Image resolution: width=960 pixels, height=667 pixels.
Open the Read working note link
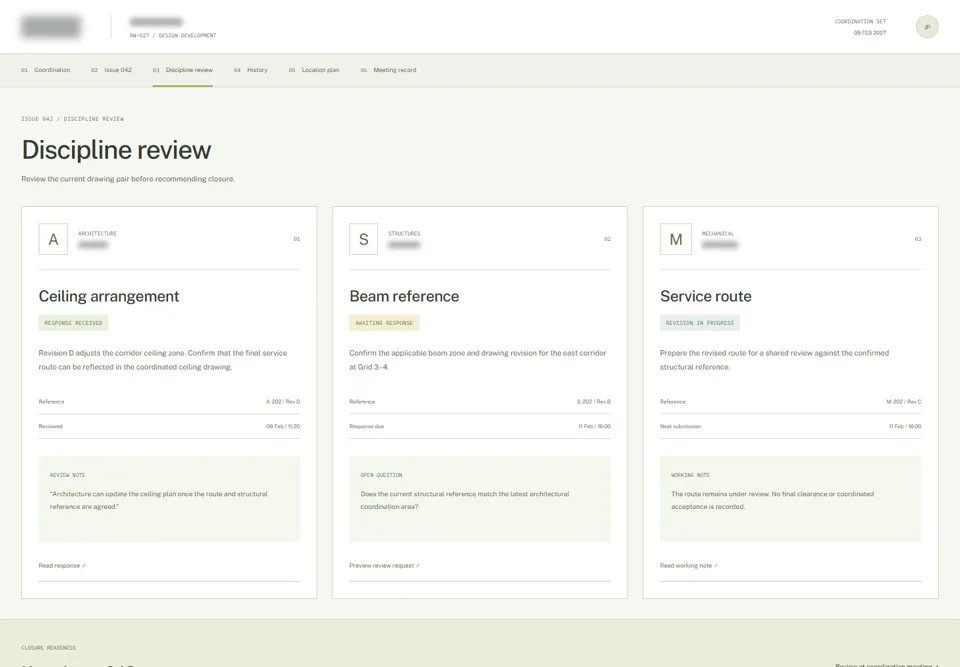click(689, 565)
